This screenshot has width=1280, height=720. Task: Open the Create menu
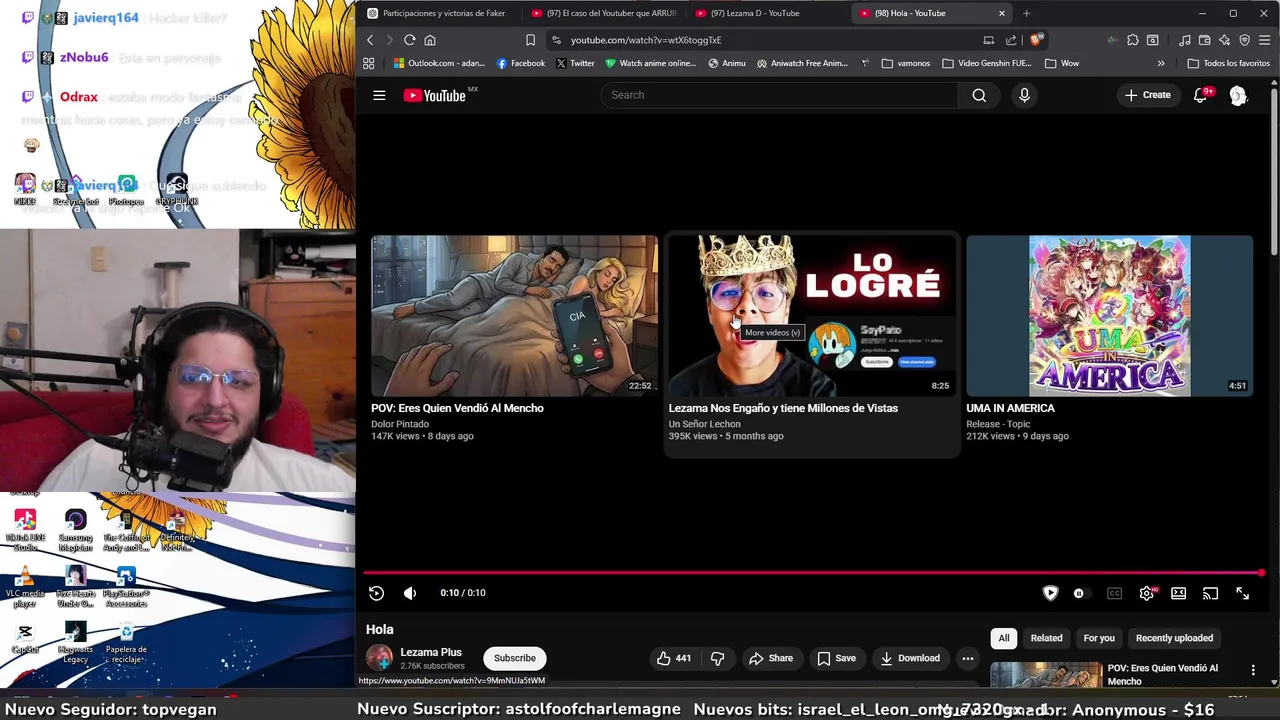click(x=1147, y=95)
